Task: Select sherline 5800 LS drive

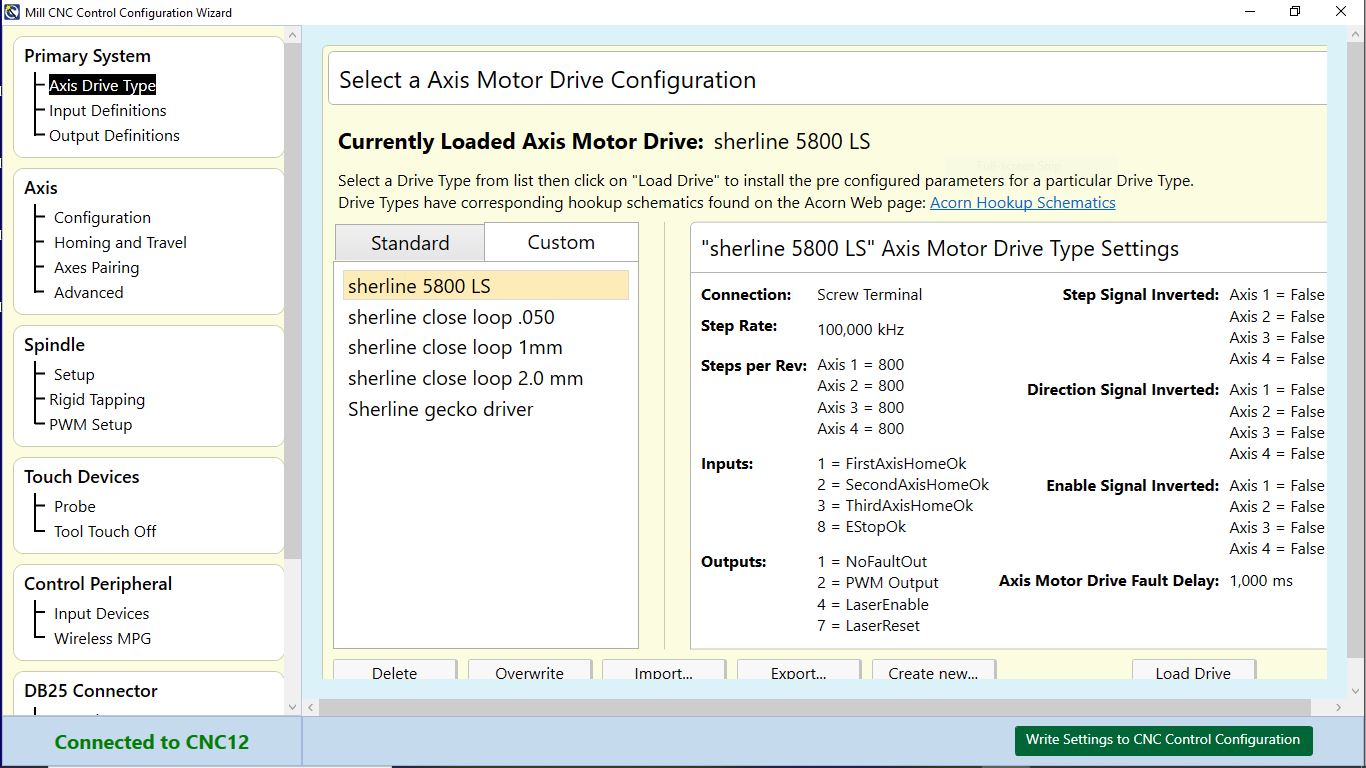Action: pos(486,286)
